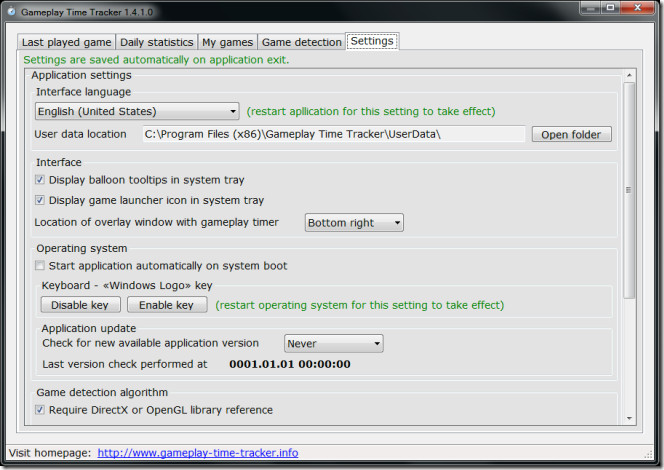Screen dimensions: 664x470
Task: Close the Gameplay Time Tracker window
Action: coord(638,8)
